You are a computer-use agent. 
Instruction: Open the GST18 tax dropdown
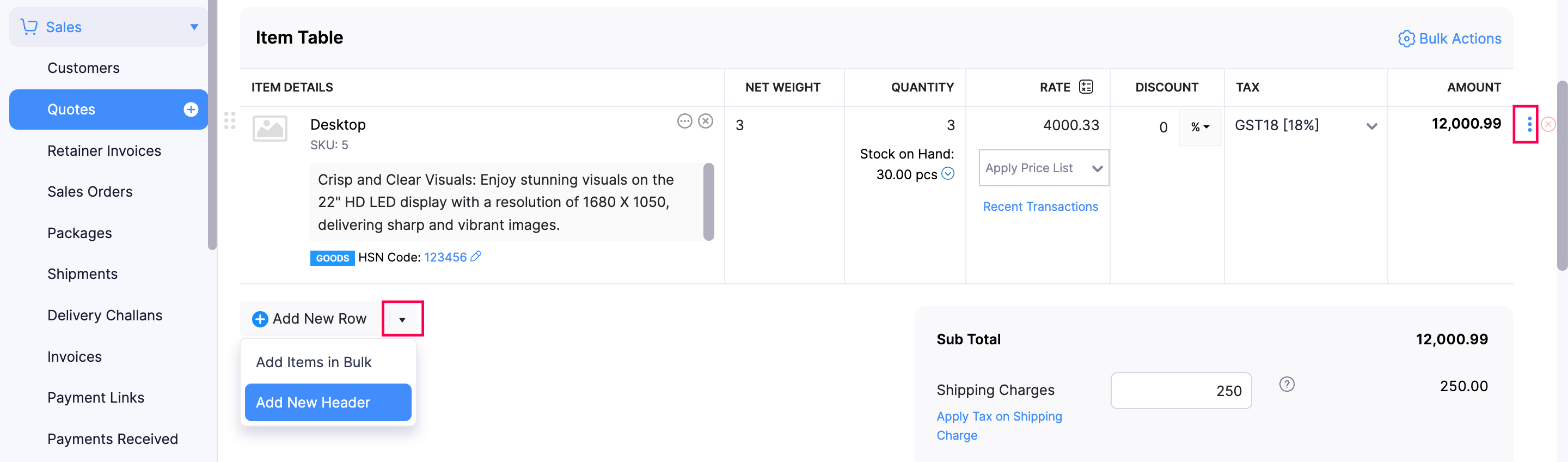click(x=1372, y=127)
